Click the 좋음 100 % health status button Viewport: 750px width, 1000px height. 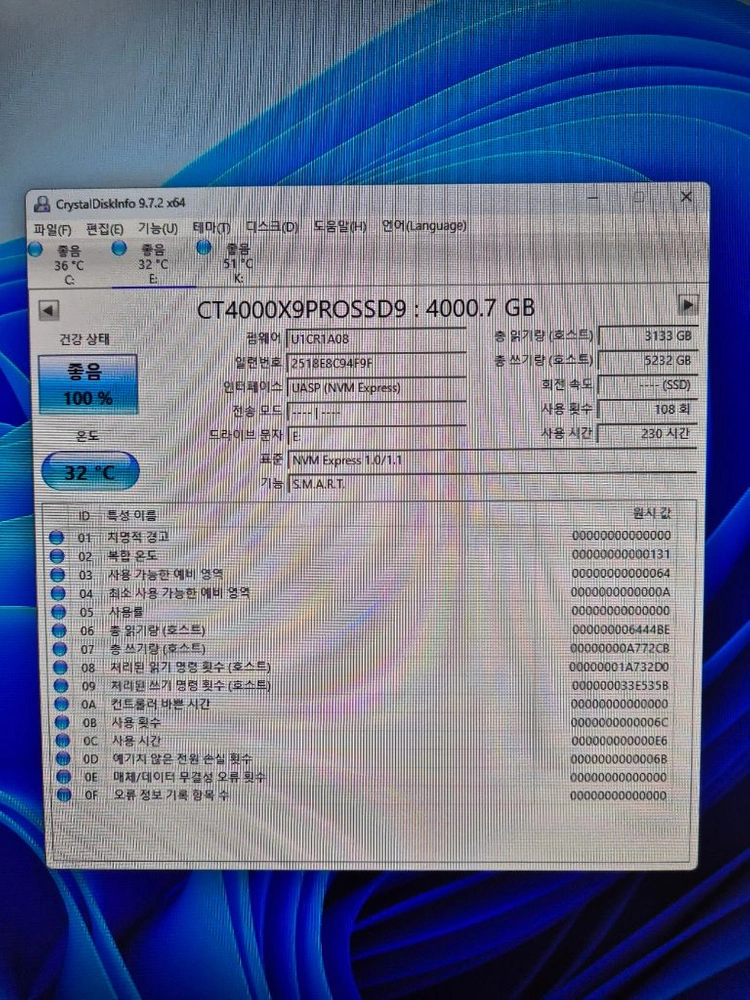coord(88,385)
